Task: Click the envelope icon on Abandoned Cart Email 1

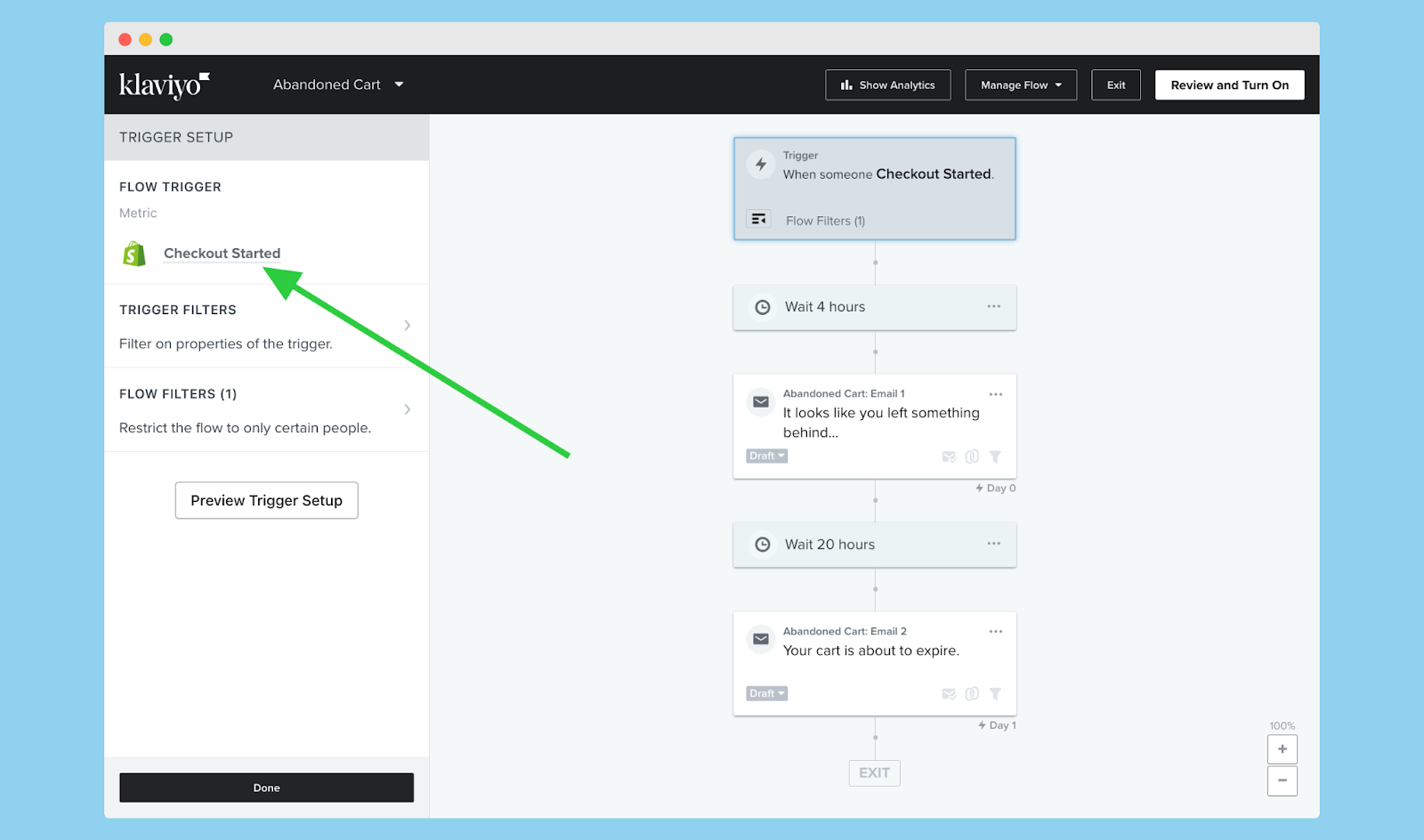Action: pyautogui.click(x=761, y=402)
